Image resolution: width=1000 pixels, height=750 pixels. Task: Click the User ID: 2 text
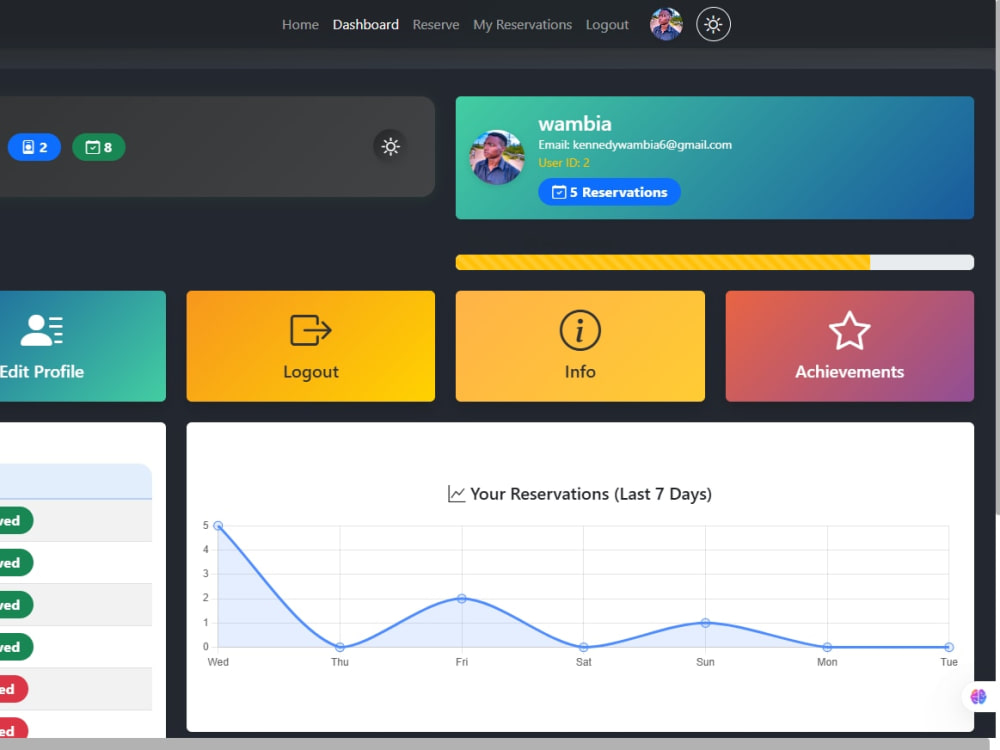[x=564, y=163]
